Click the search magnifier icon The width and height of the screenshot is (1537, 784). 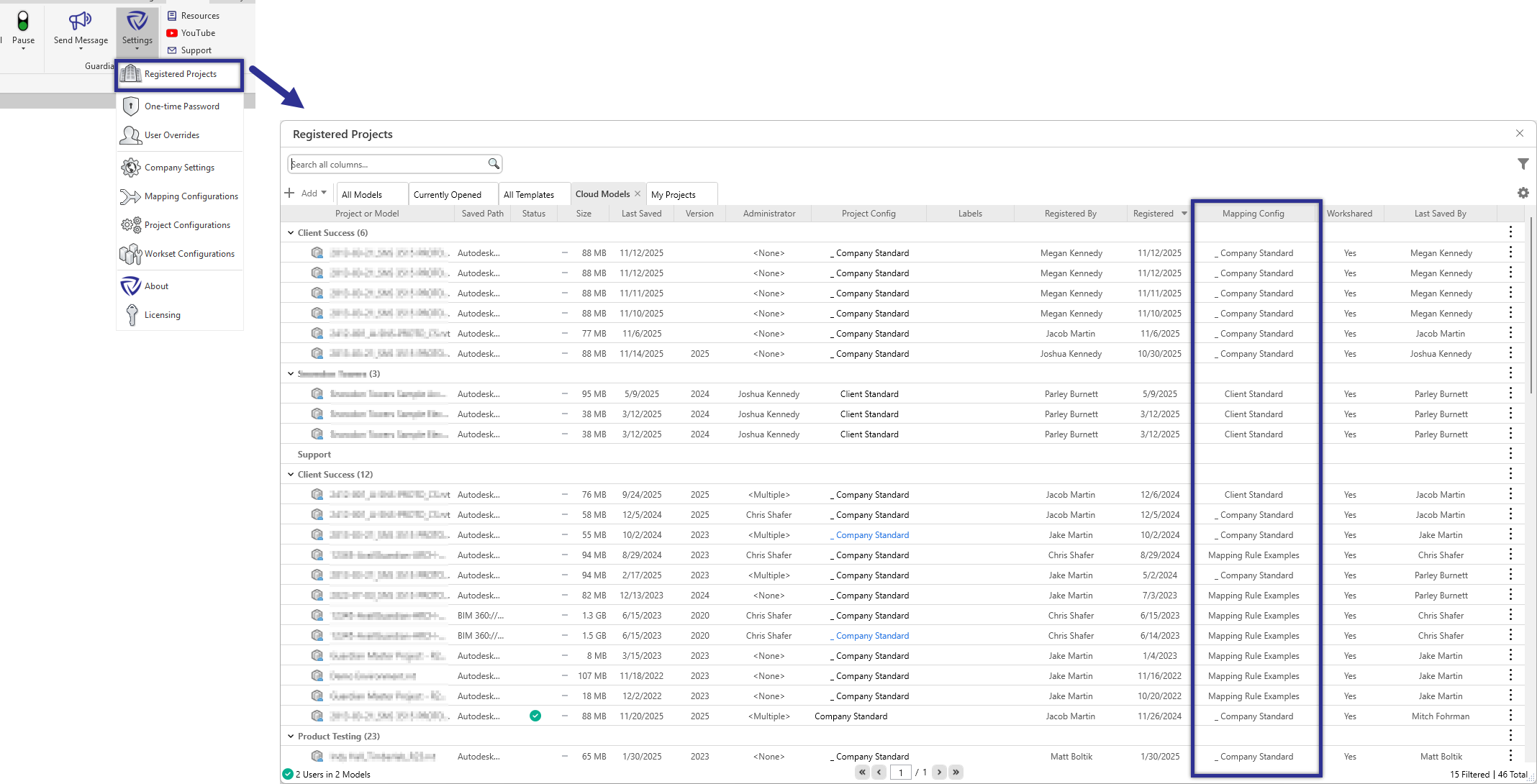(x=494, y=164)
